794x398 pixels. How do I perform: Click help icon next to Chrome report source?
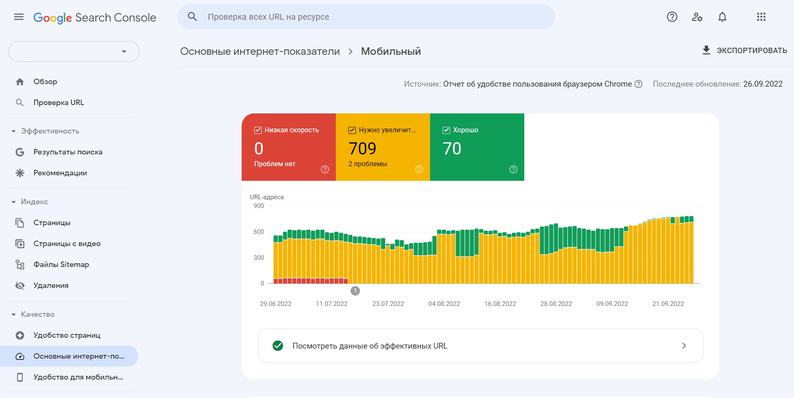[x=638, y=84]
